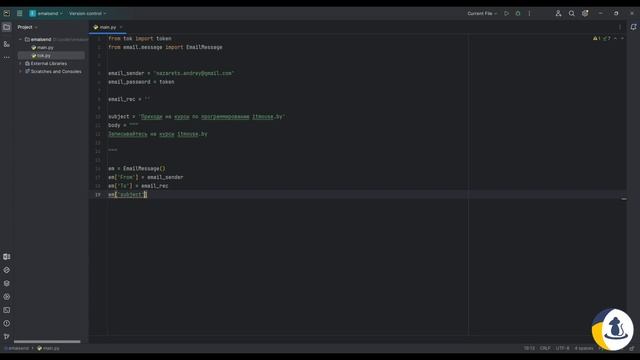This screenshot has height=360, width=640.
Task: Click the project panel horizontal scrollbar
Action: 47,342
